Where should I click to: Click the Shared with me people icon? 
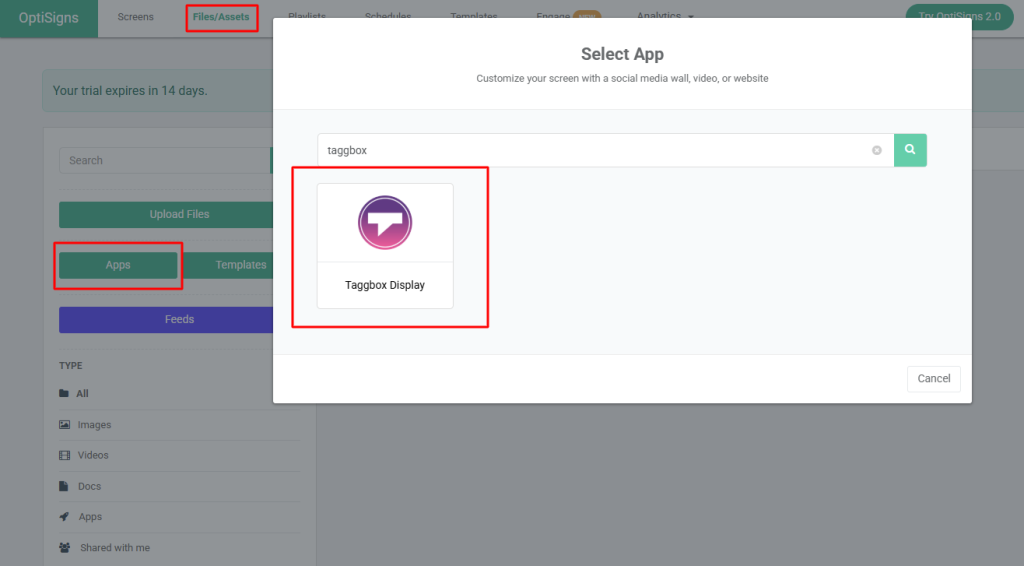[64, 548]
